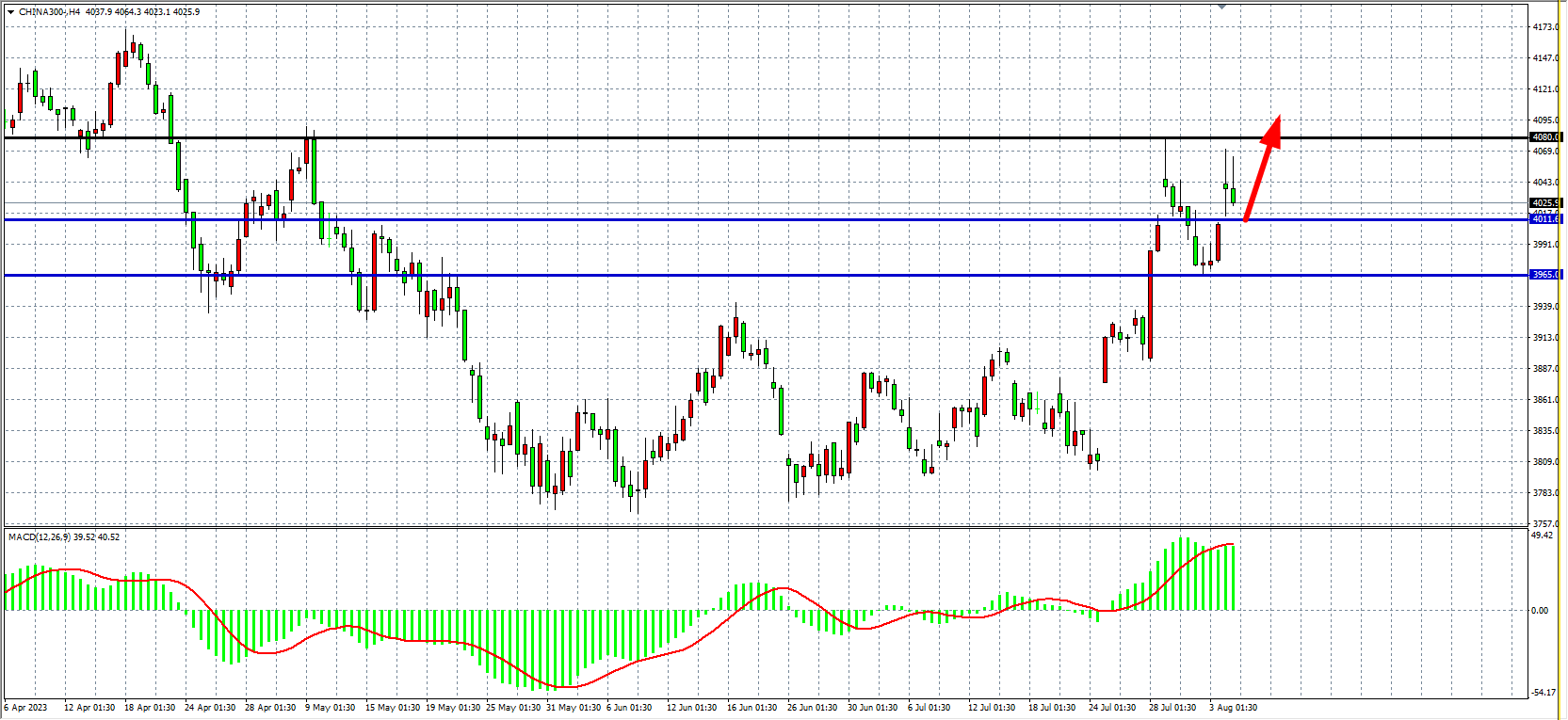Click the 28 Jul 01:30 time label
This screenshot has height=720, width=1568.
click(x=1172, y=708)
